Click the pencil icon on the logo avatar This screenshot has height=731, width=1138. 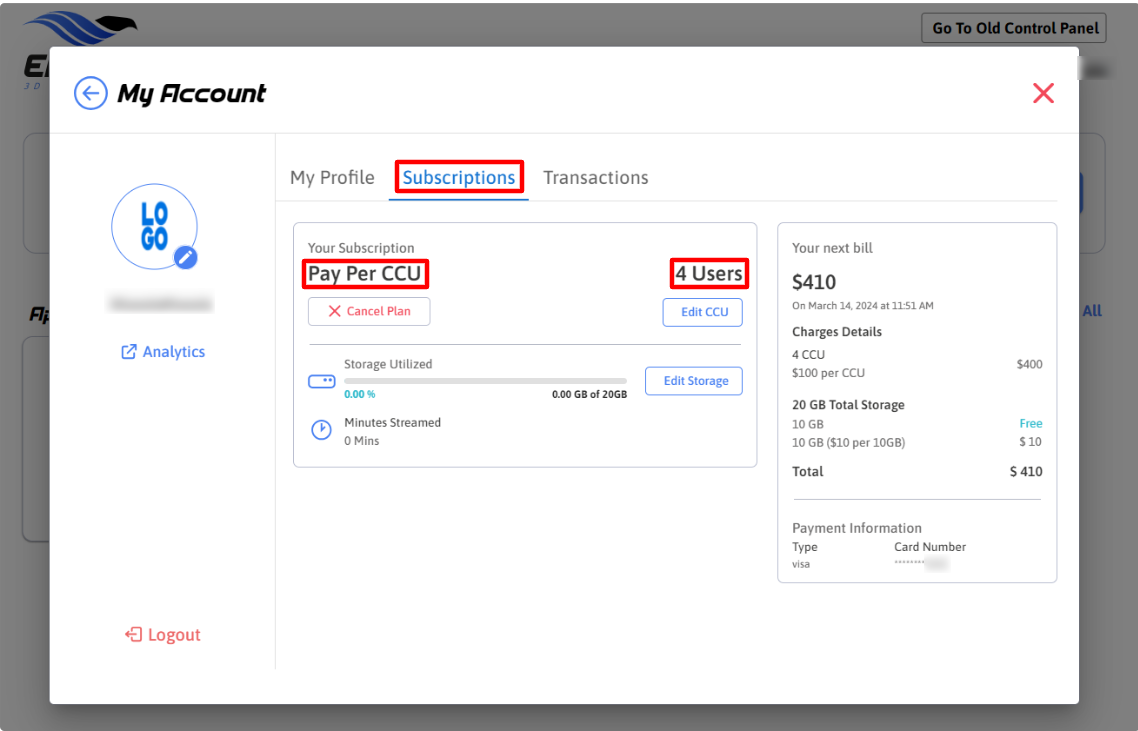point(186,258)
